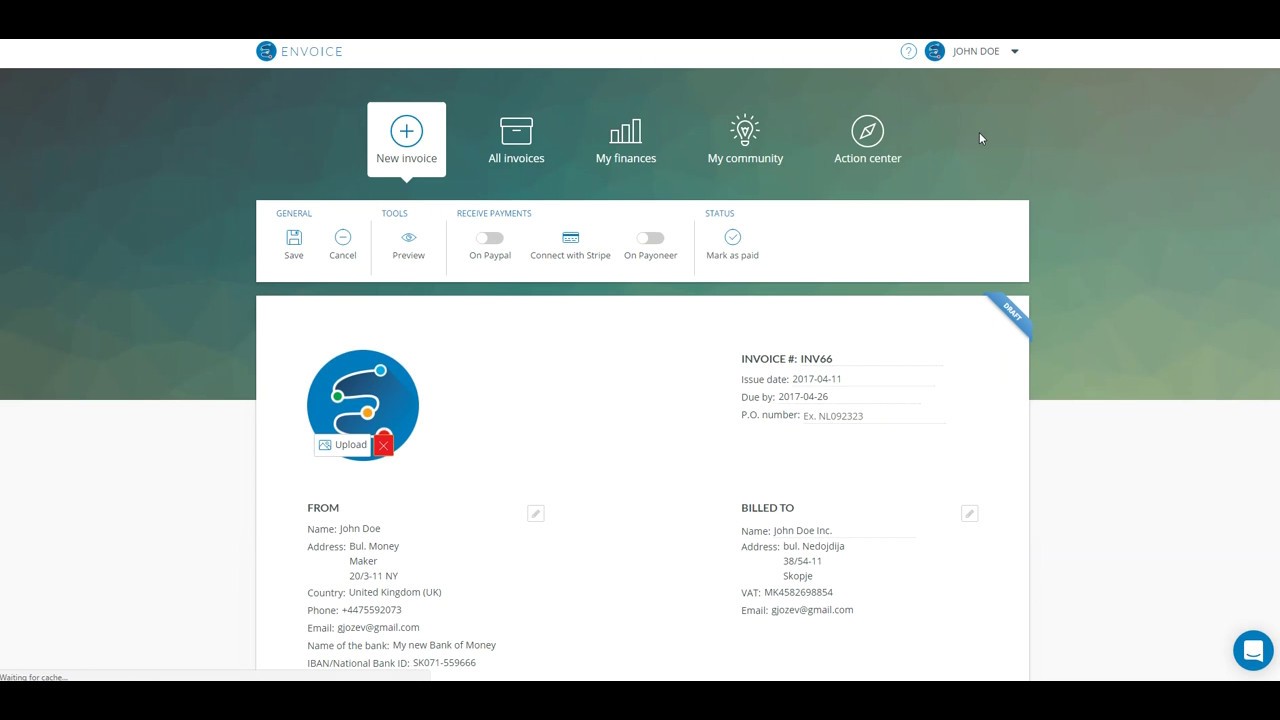Click the email gjozev@gmail.com under FROM
The width and height of the screenshot is (1280, 720).
coord(378,628)
